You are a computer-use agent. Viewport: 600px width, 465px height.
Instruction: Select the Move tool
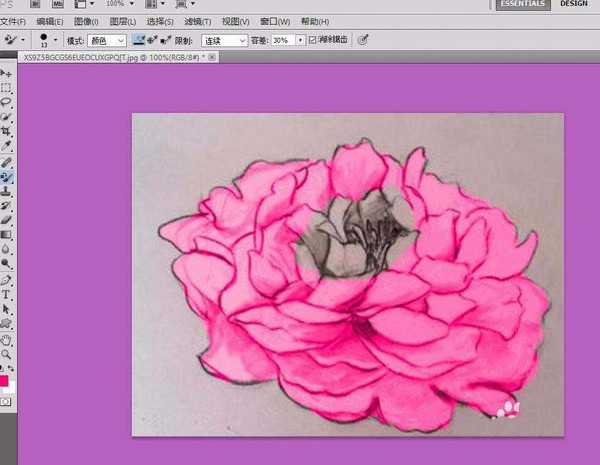(6, 75)
